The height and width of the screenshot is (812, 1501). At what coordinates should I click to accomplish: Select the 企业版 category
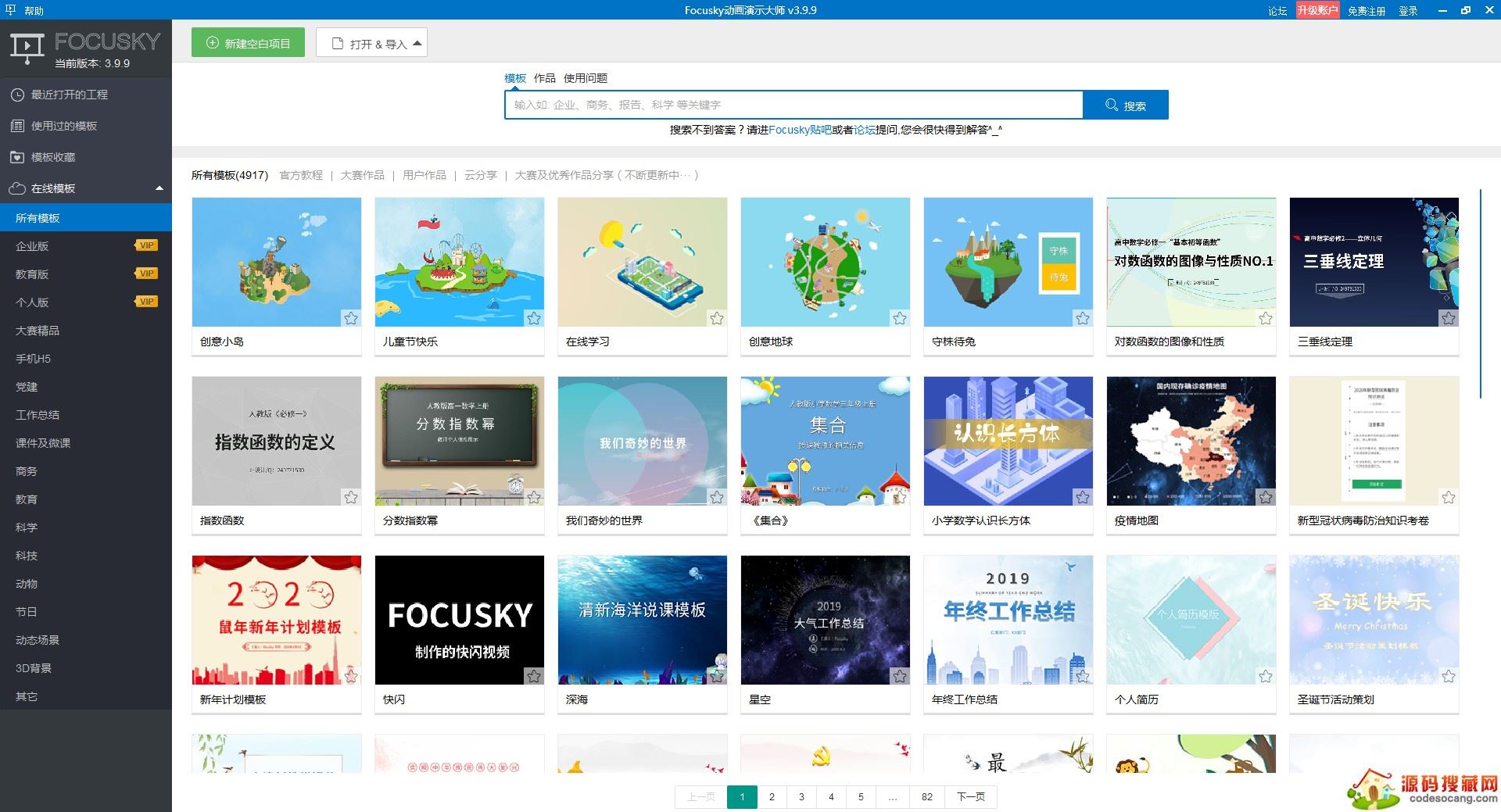86,246
